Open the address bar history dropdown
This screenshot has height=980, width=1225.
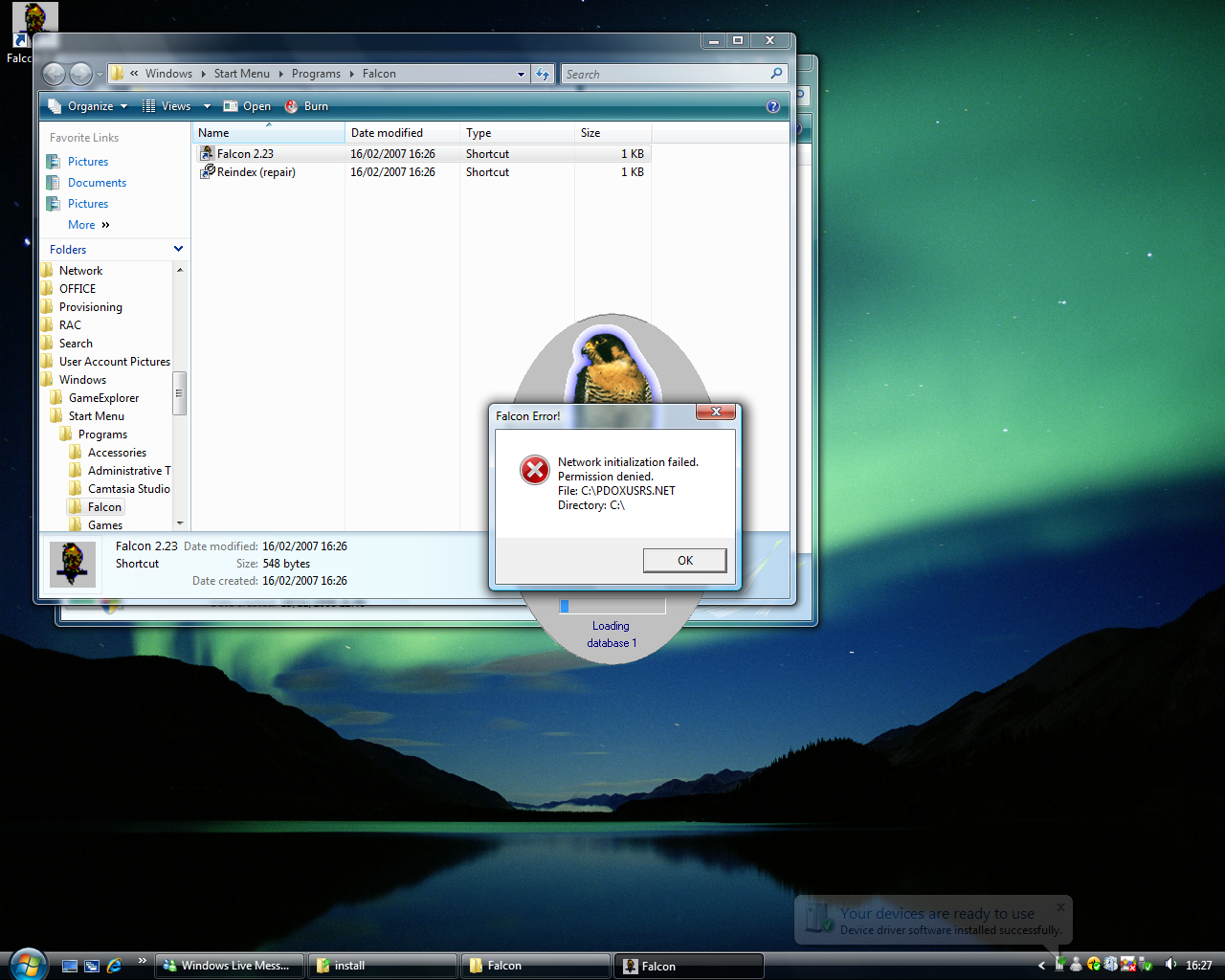pos(521,74)
